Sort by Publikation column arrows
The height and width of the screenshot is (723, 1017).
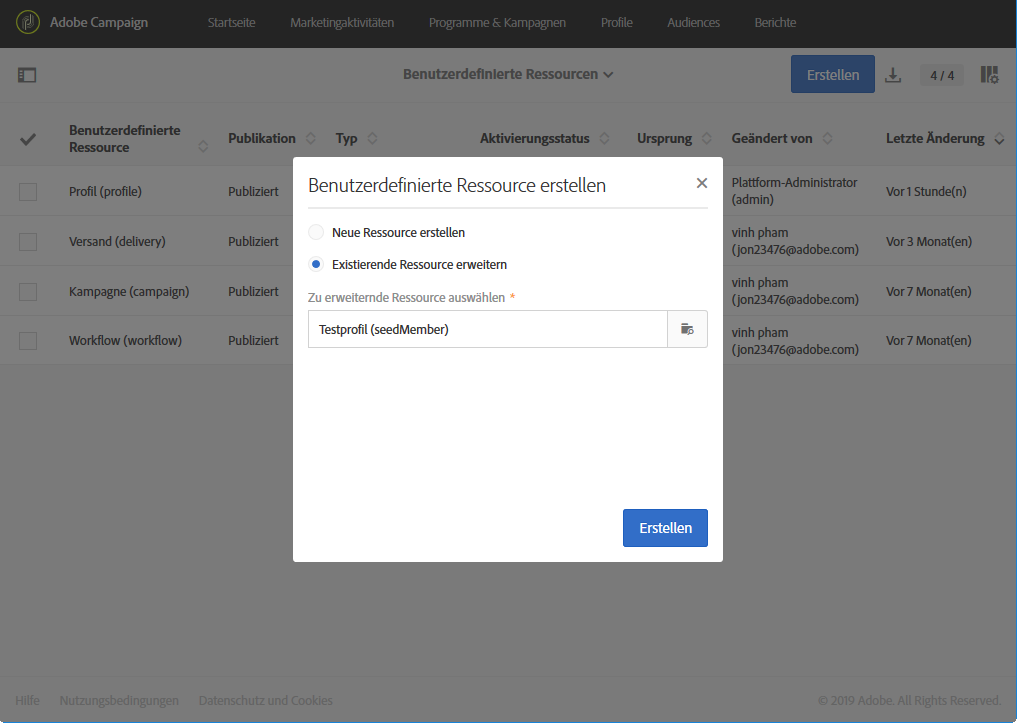(311, 138)
